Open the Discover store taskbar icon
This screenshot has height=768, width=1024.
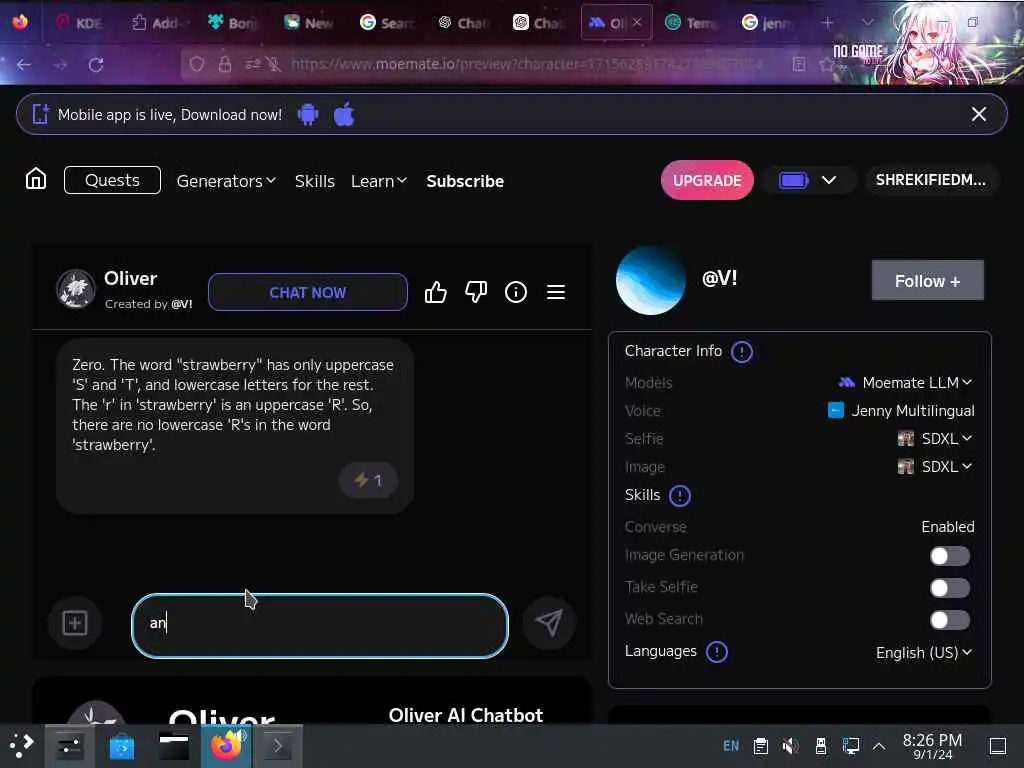121,746
